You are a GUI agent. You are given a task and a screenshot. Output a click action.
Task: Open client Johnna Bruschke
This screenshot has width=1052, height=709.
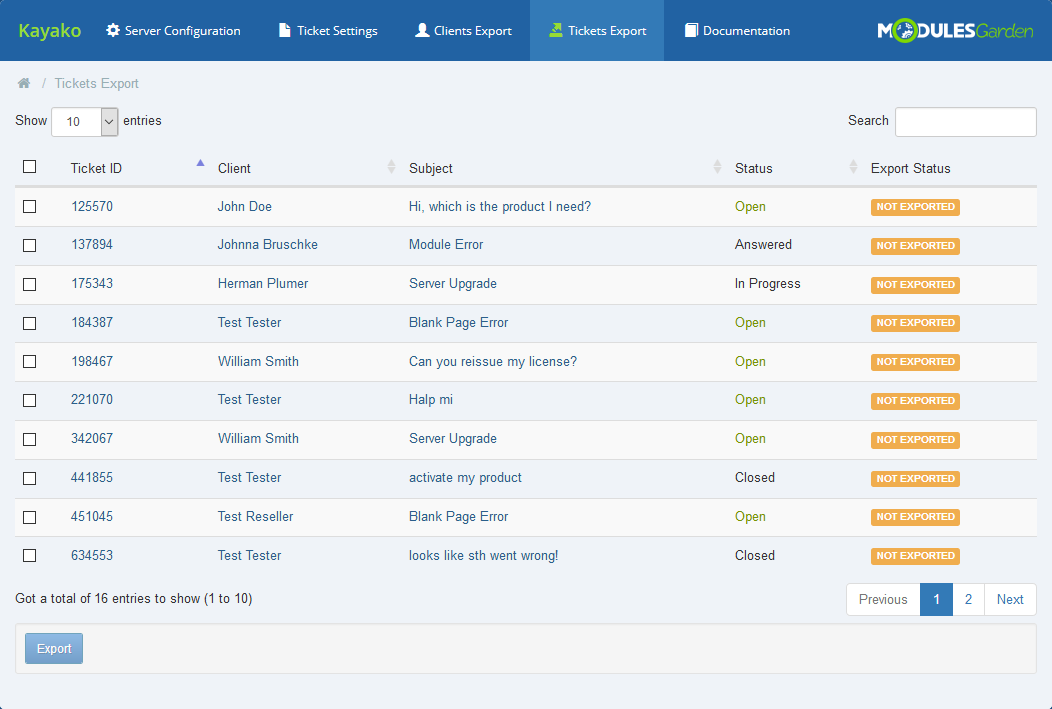tap(268, 245)
